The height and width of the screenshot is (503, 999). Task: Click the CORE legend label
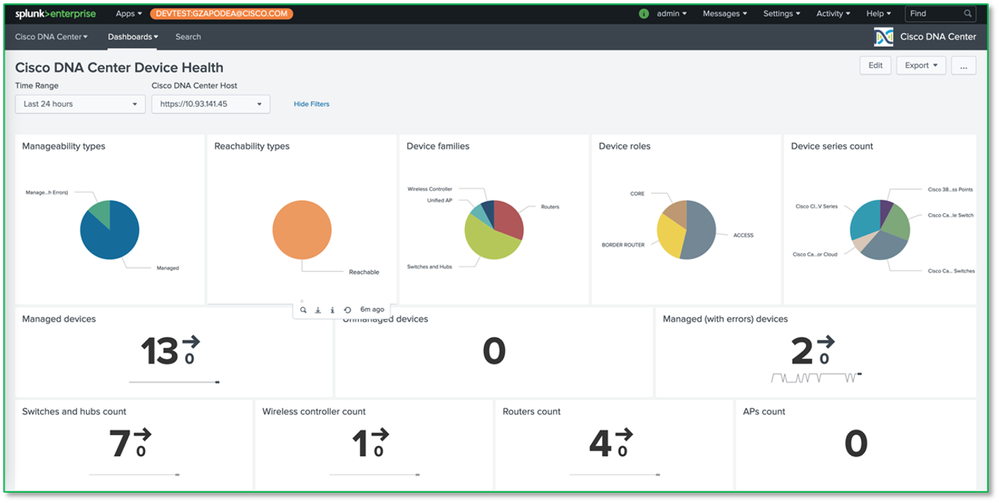click(638, 193)
